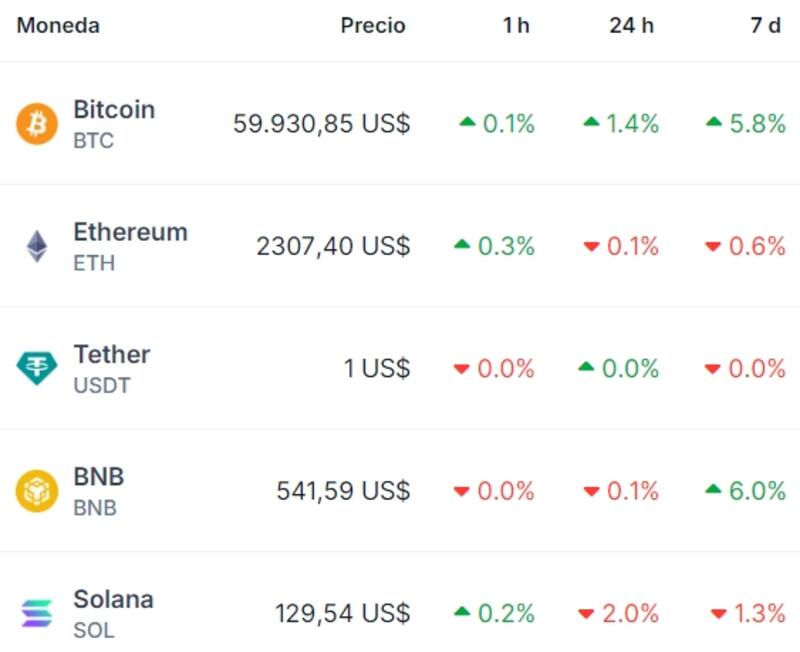Select the 24h column header
Viewport: 800px width, 652px height.
pyautogui.click(x=630, y=26)
